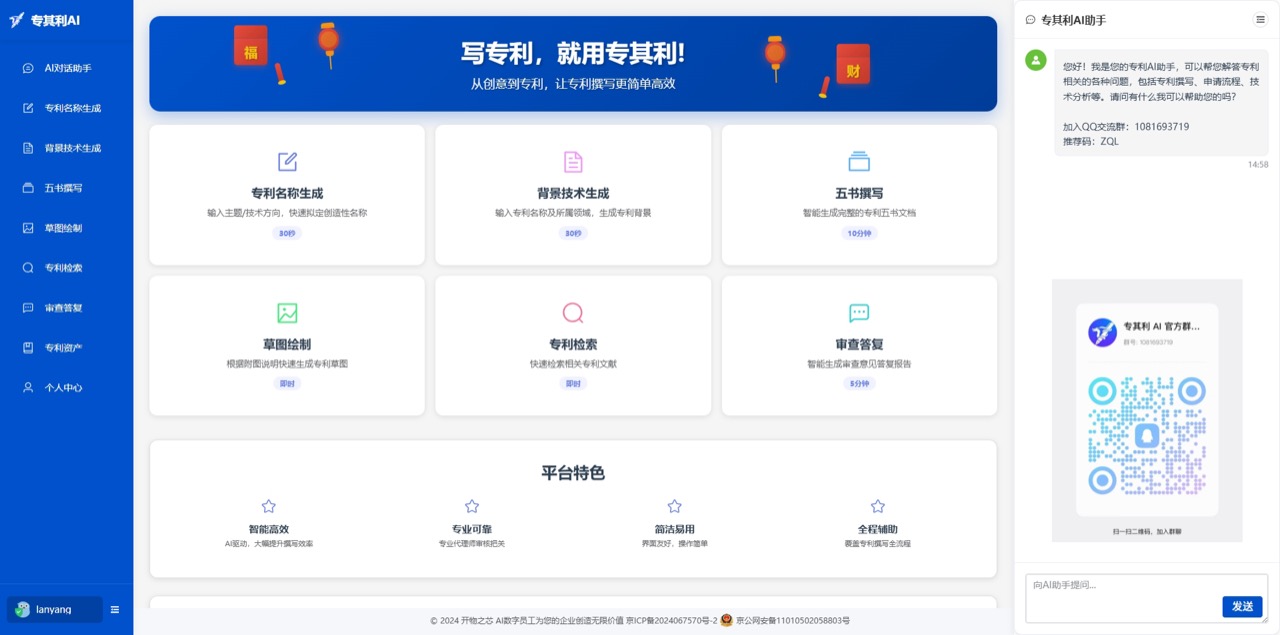
Task: Click the 背景技术生成 document icon in sidebar
Action: pos(28,148)
